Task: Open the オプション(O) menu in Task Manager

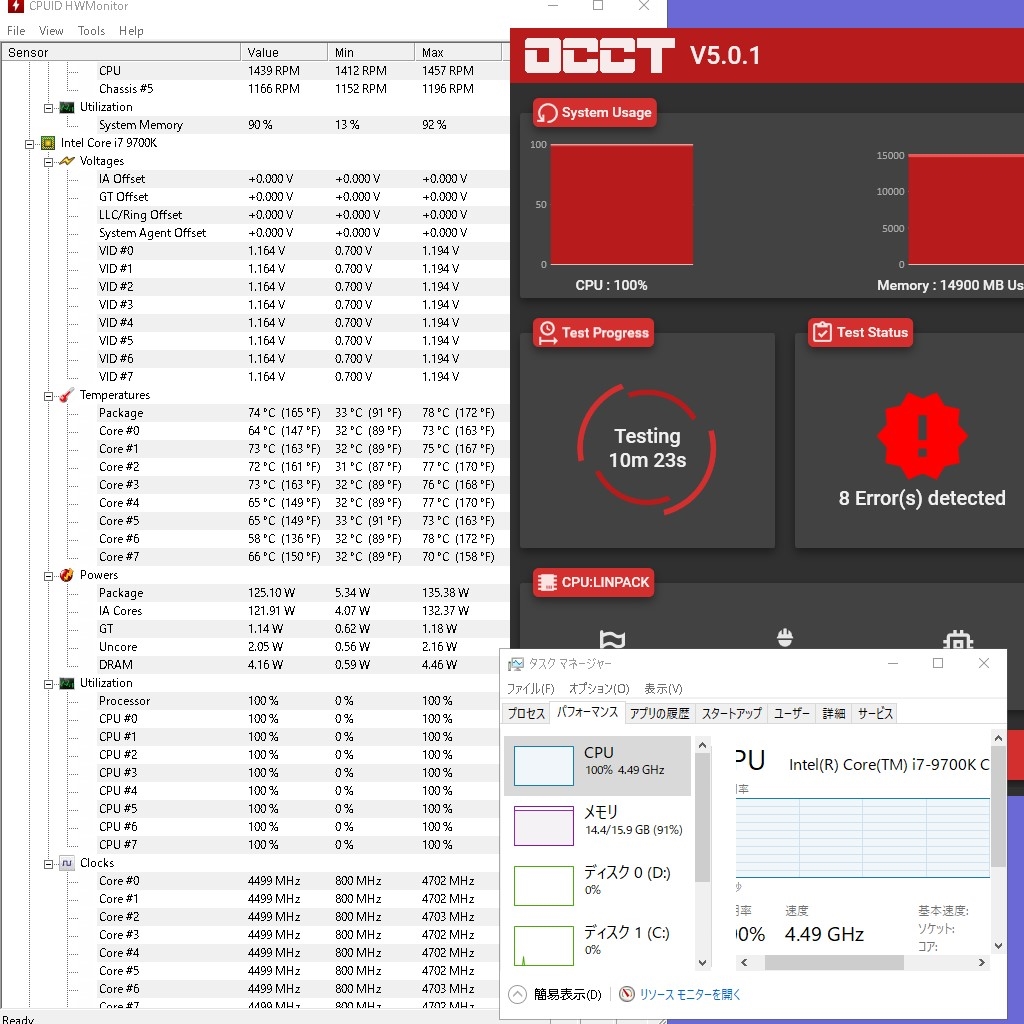Action: (599, 688)
